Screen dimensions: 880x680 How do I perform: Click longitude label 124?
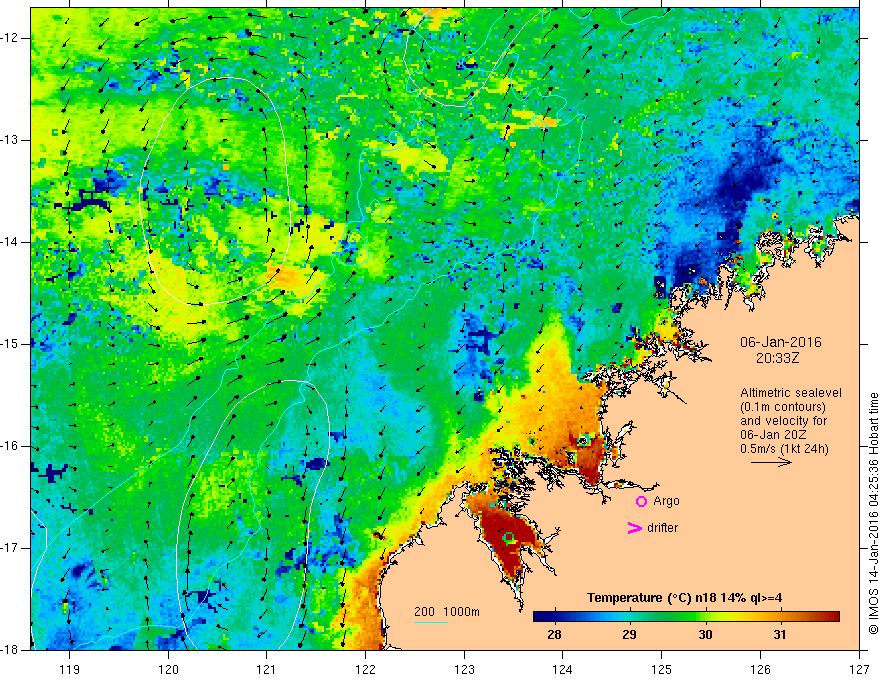point(563,669)
